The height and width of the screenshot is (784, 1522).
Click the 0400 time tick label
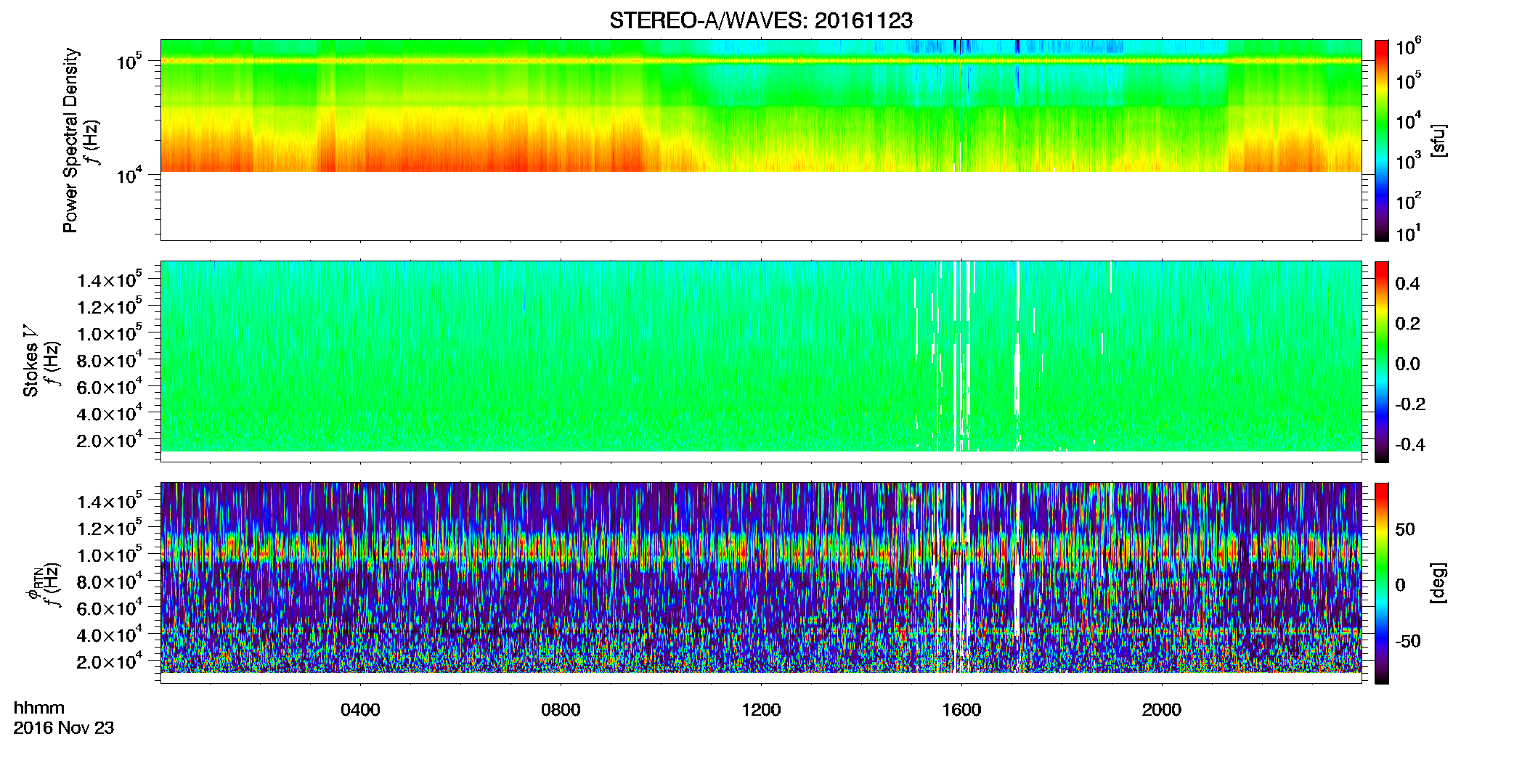click(360, 710)
